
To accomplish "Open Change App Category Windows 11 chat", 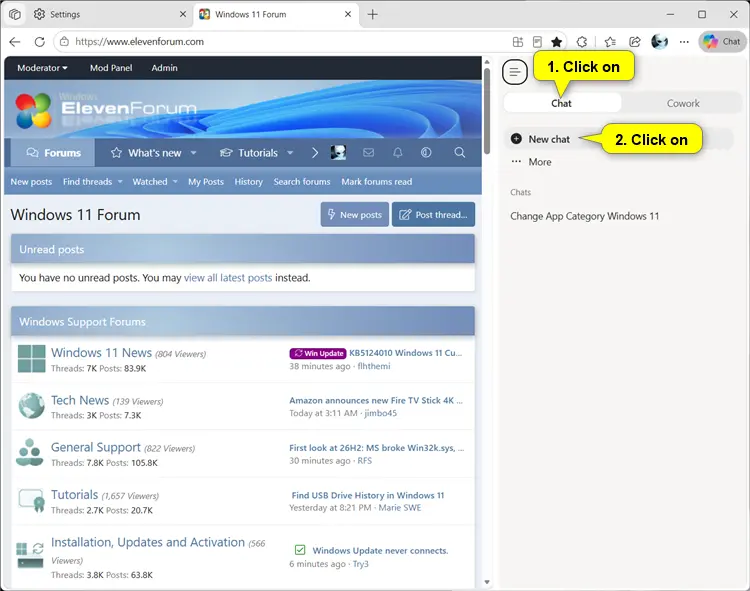I will (x=585, y=216).
